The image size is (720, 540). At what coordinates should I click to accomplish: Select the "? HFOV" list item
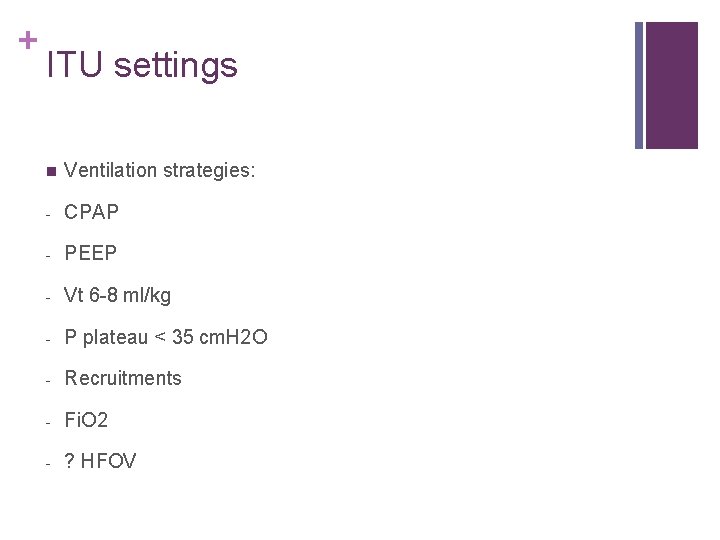[100, 462]
